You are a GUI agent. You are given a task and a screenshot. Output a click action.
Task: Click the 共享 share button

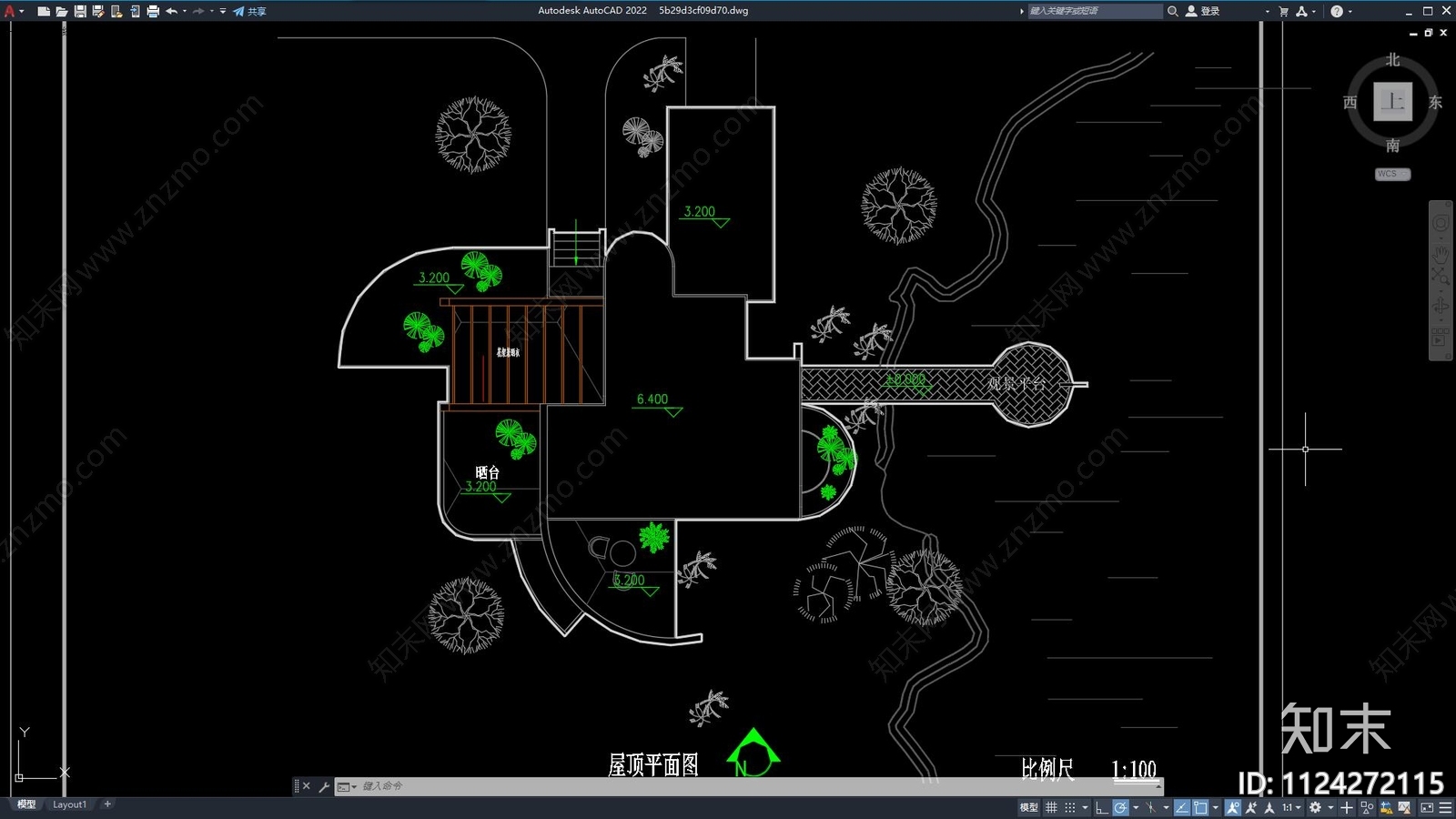tap(249, 11)
